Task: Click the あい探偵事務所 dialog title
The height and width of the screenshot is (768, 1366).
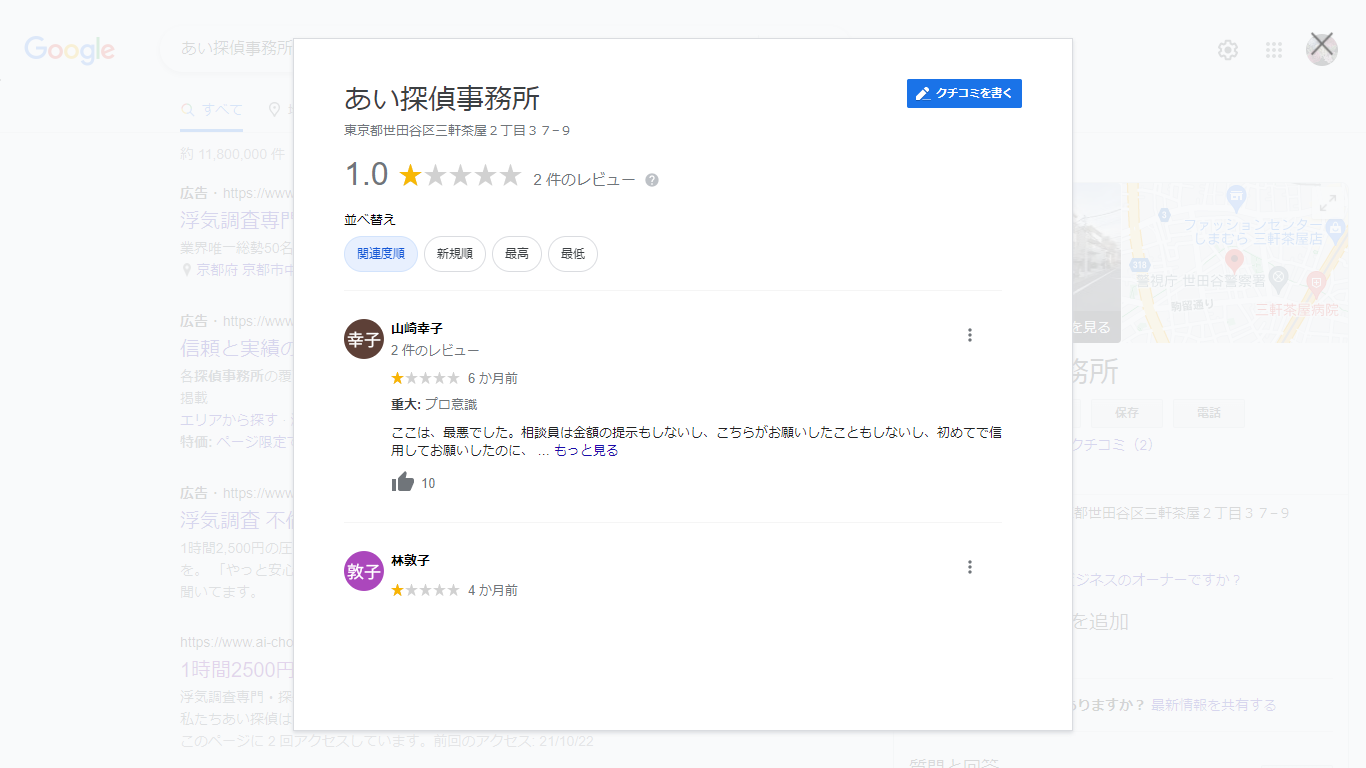Action: pyautogui.click(x=442, y=98)
